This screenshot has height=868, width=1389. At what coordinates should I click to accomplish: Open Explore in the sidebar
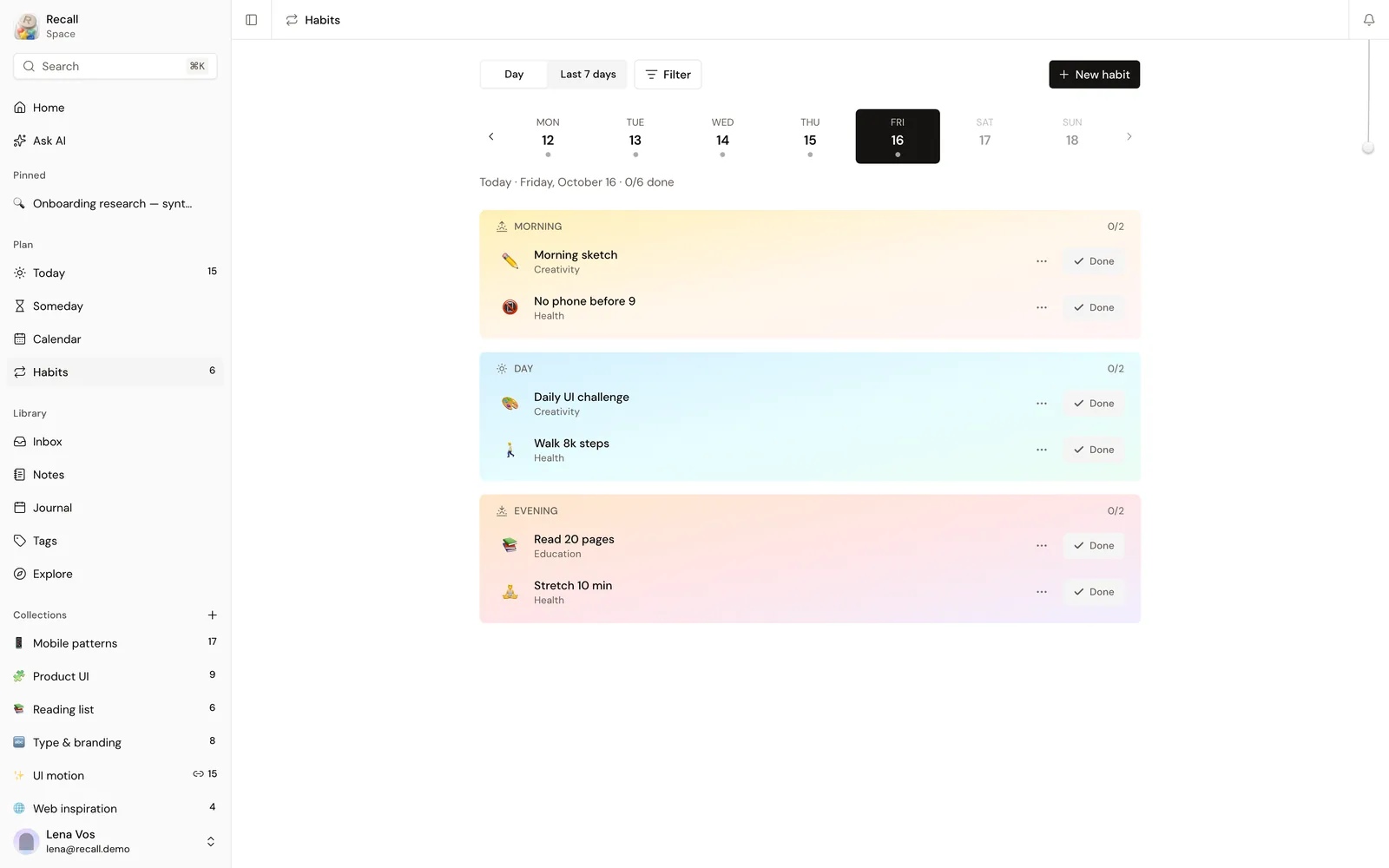pos(115,574)
